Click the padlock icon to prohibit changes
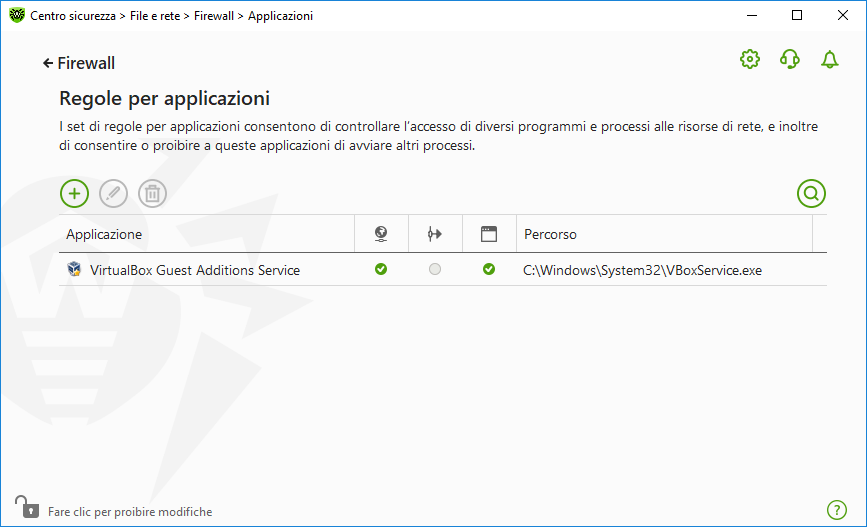867x527 pixels. (x=26, y=507)
